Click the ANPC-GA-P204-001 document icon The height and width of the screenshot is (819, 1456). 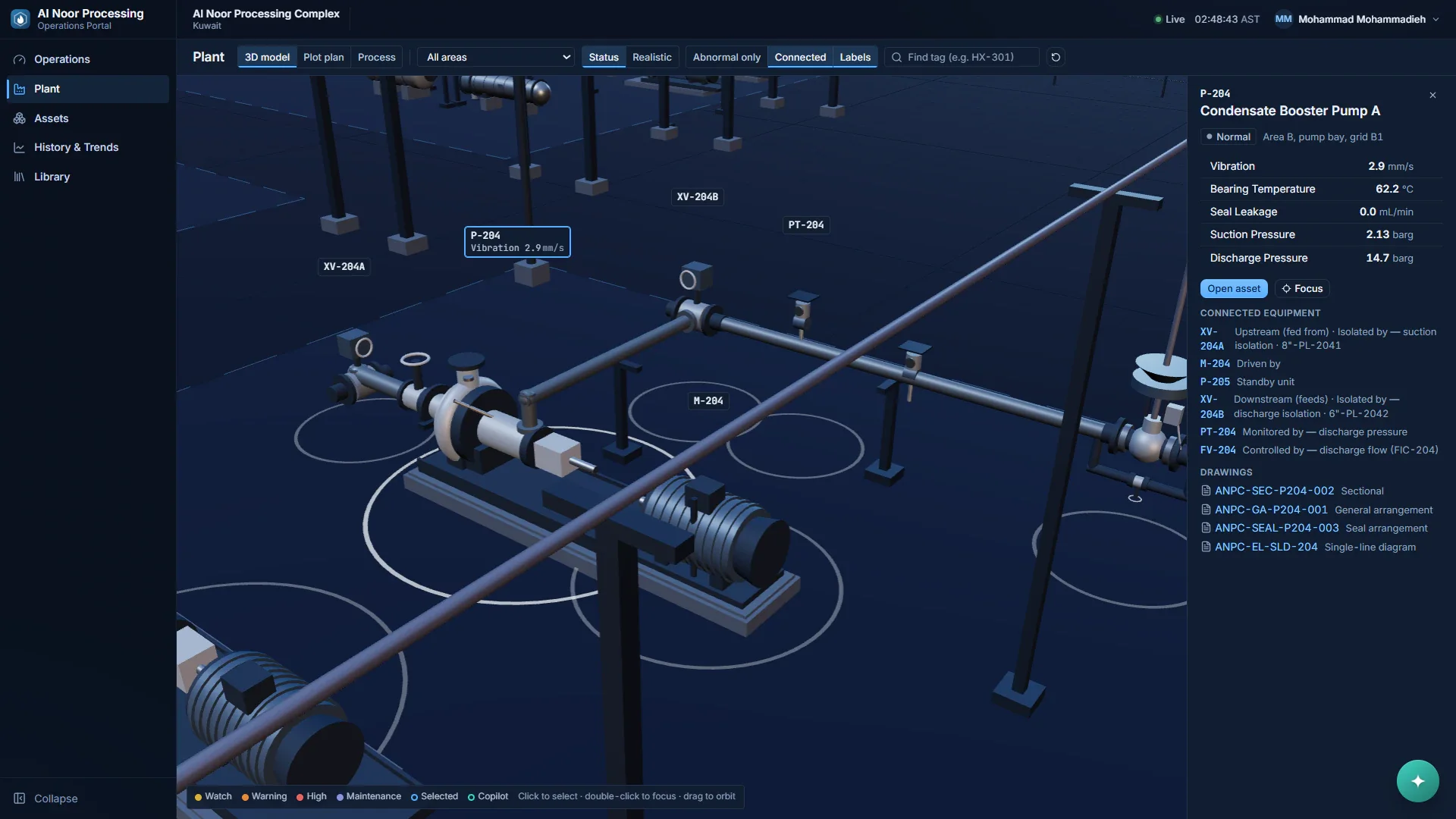click(x=1206, y=510)
